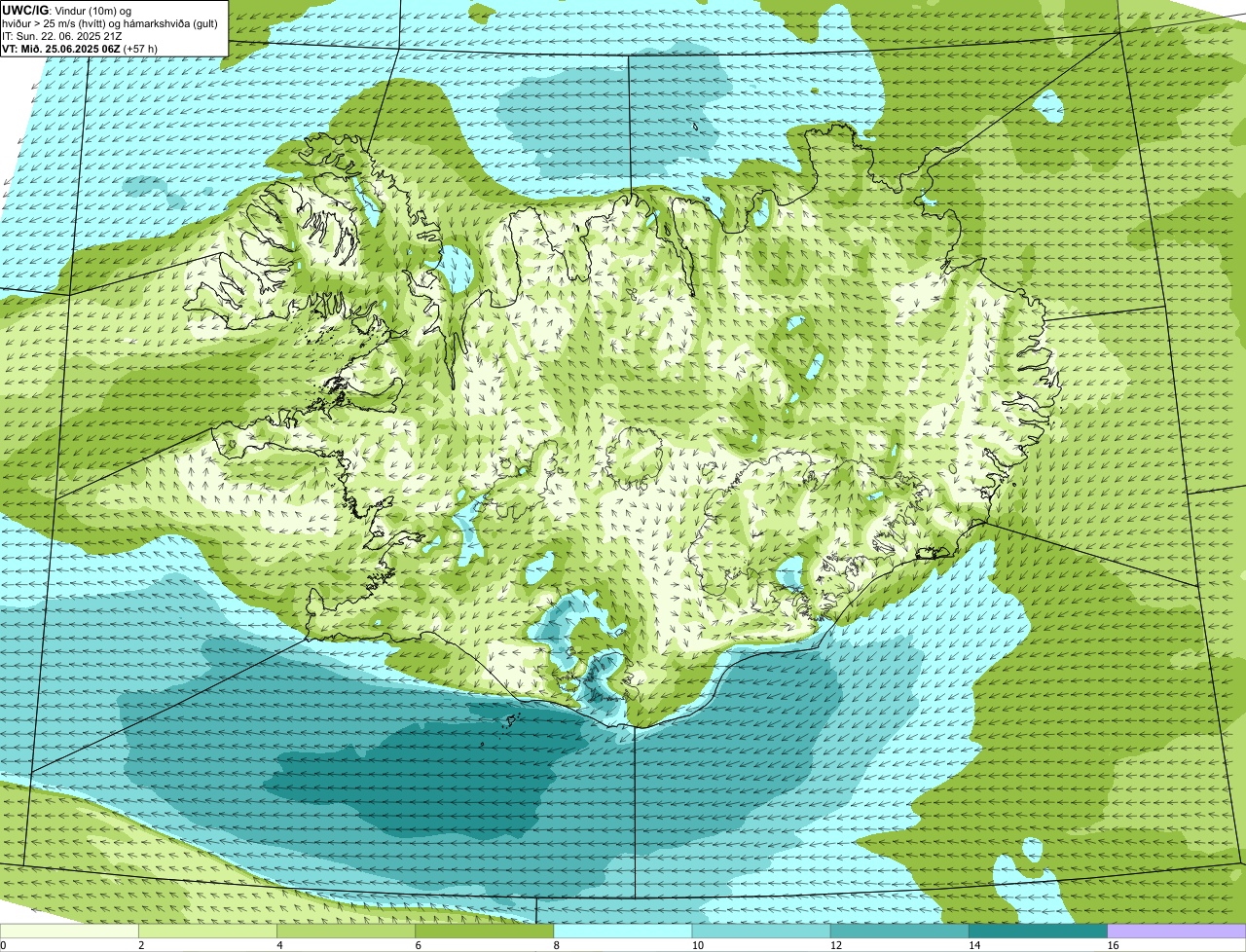Pick the 4–6 m/s green colorbar swatch

pyautogui.click(x=346, y=932)
